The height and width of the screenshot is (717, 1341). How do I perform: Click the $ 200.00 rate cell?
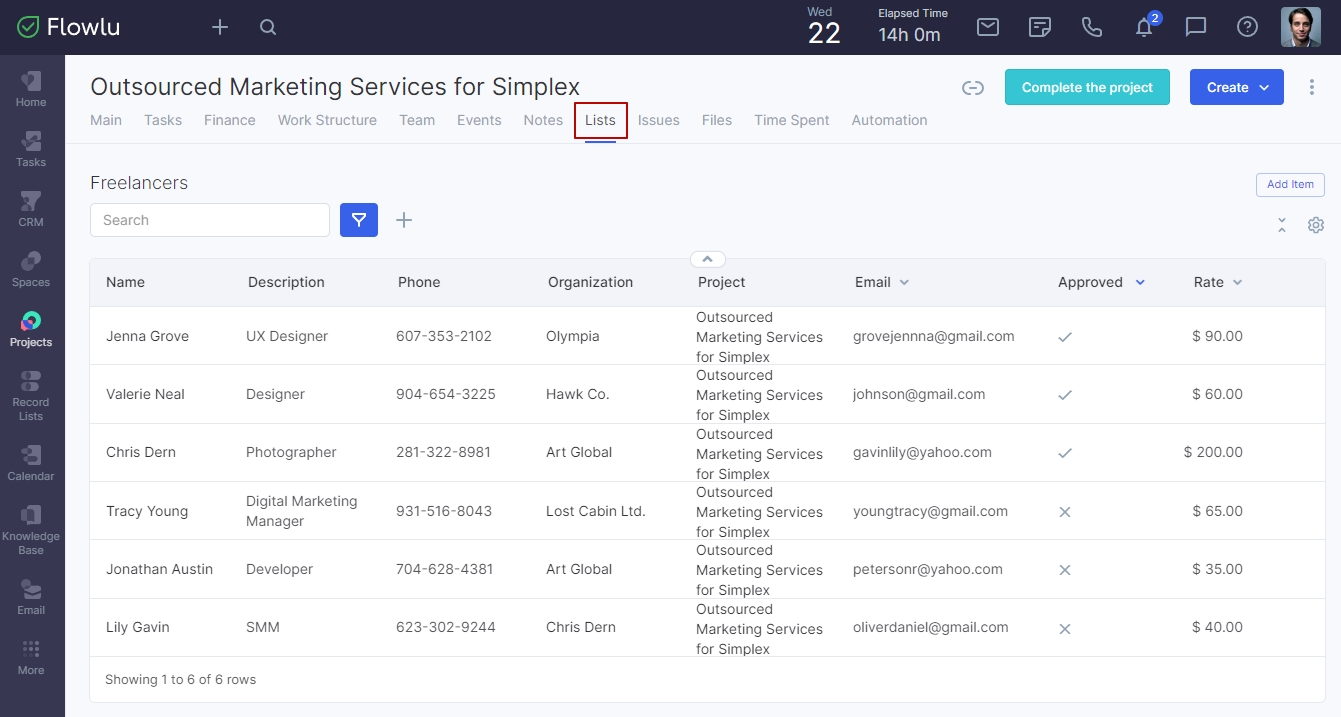(x=1213, y=452)
